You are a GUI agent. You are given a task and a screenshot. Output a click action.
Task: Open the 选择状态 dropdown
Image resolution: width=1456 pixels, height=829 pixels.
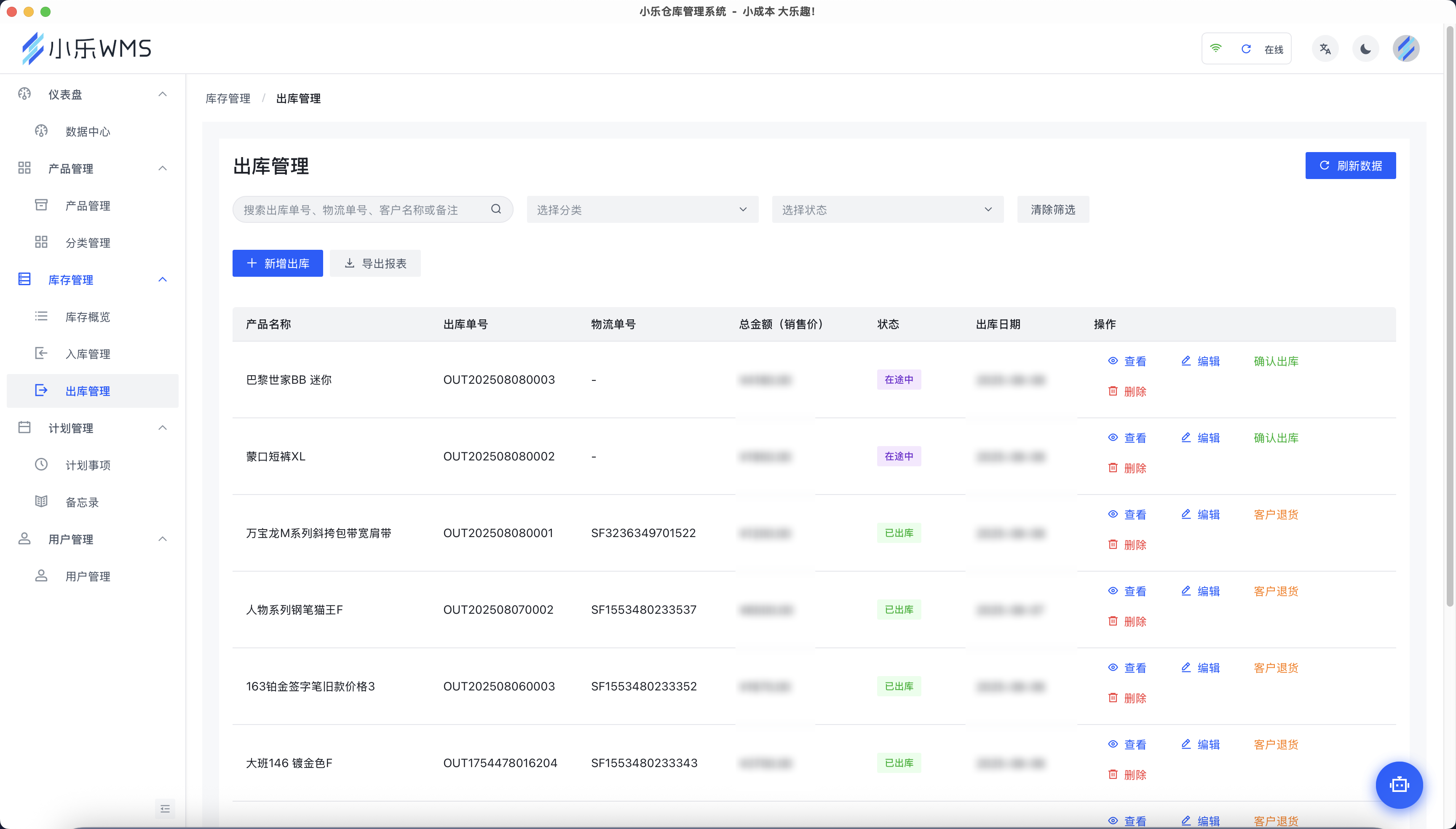pyautogui.click(x=887, y=209)
